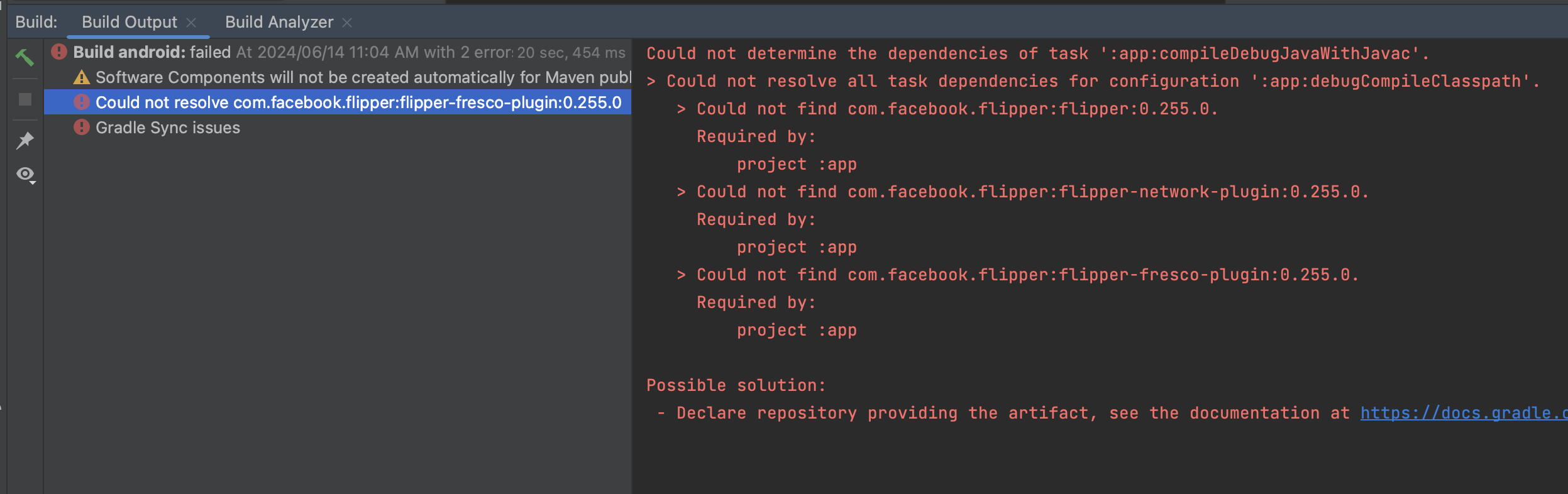Click "project :app" in the error output pane
Screen dimensions: 1568x494
[796, 163]
